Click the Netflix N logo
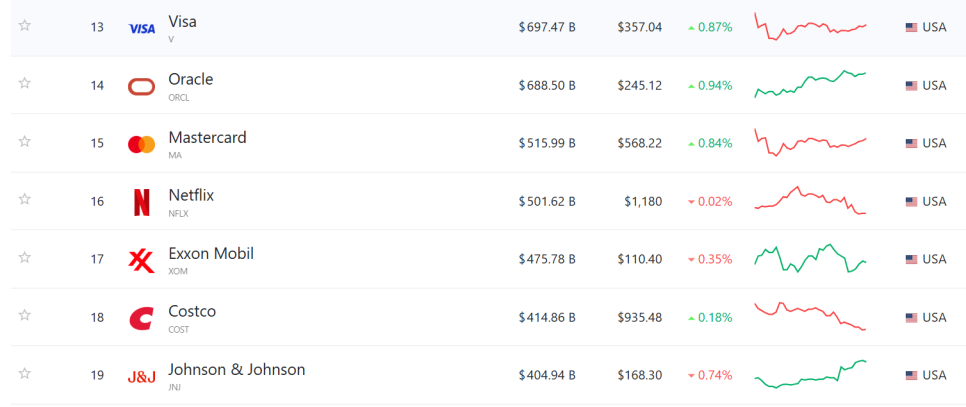The height and width of the screenshot is (407, 966). point(142,202)
